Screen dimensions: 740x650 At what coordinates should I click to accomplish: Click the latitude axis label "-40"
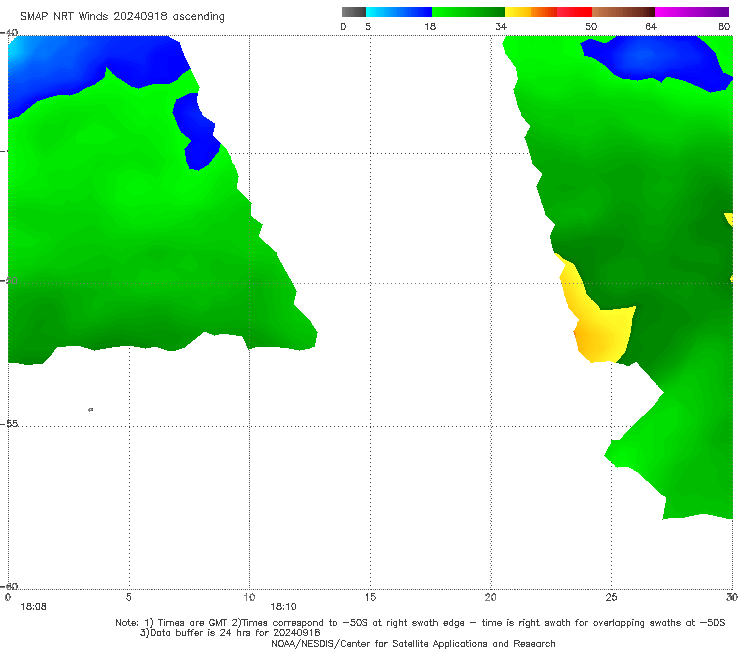pos(9,33)
